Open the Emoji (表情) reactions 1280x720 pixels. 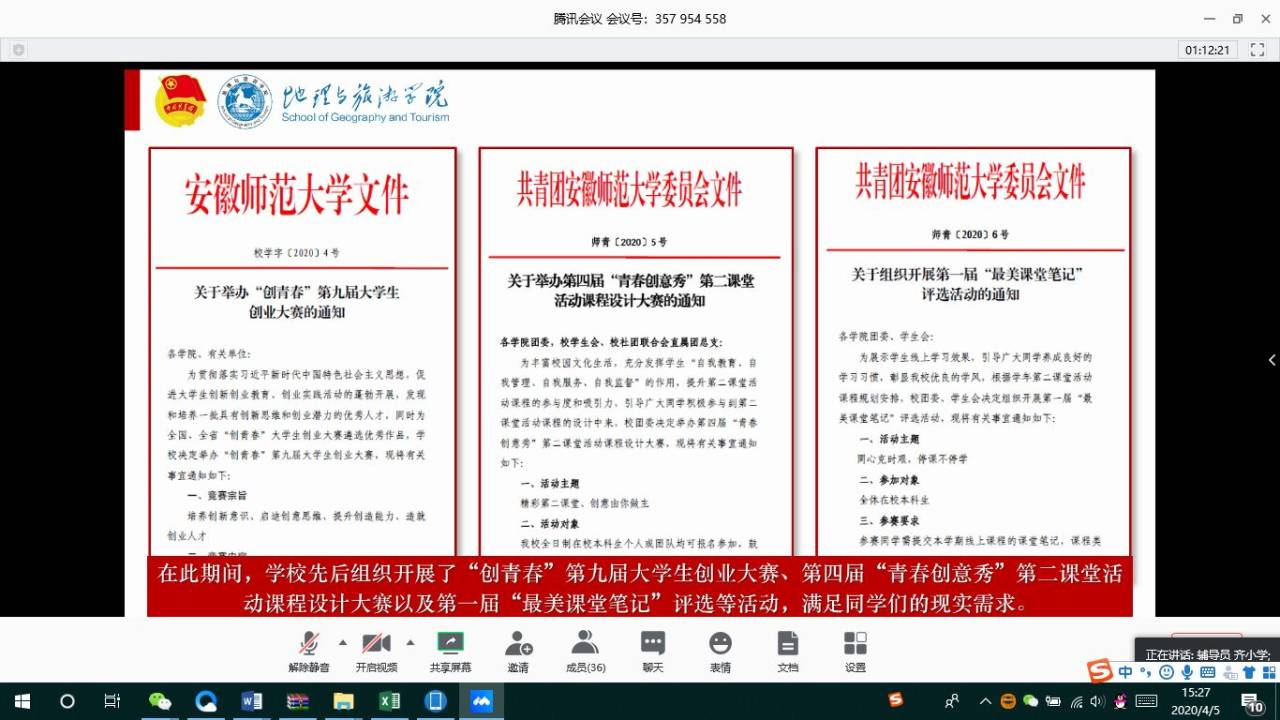720,643
